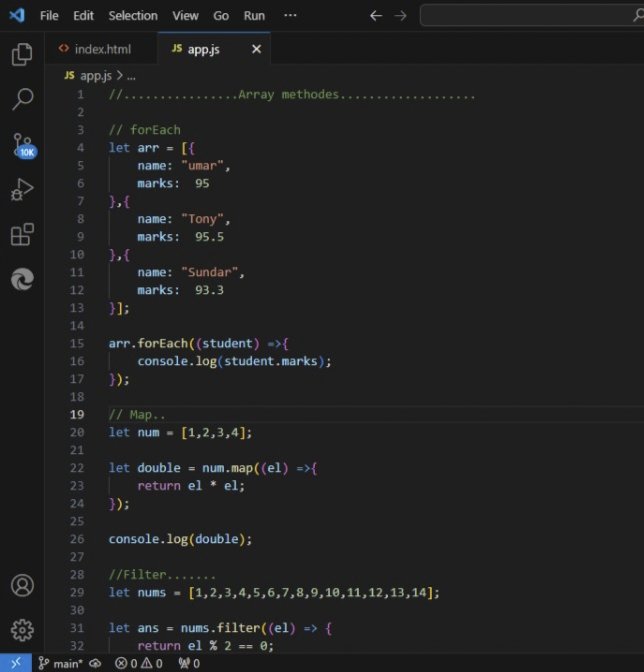644x672 pixels.
Task: Click the value 93.3 on line 12
Action: [209, 290]
